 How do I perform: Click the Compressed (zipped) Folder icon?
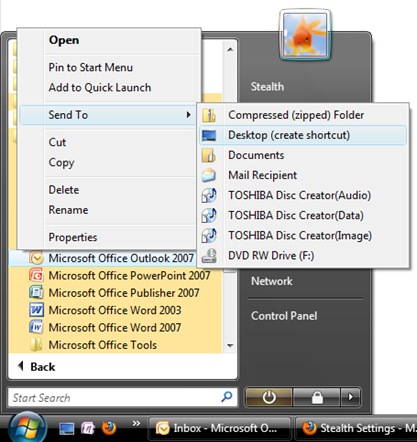[209, 115]
